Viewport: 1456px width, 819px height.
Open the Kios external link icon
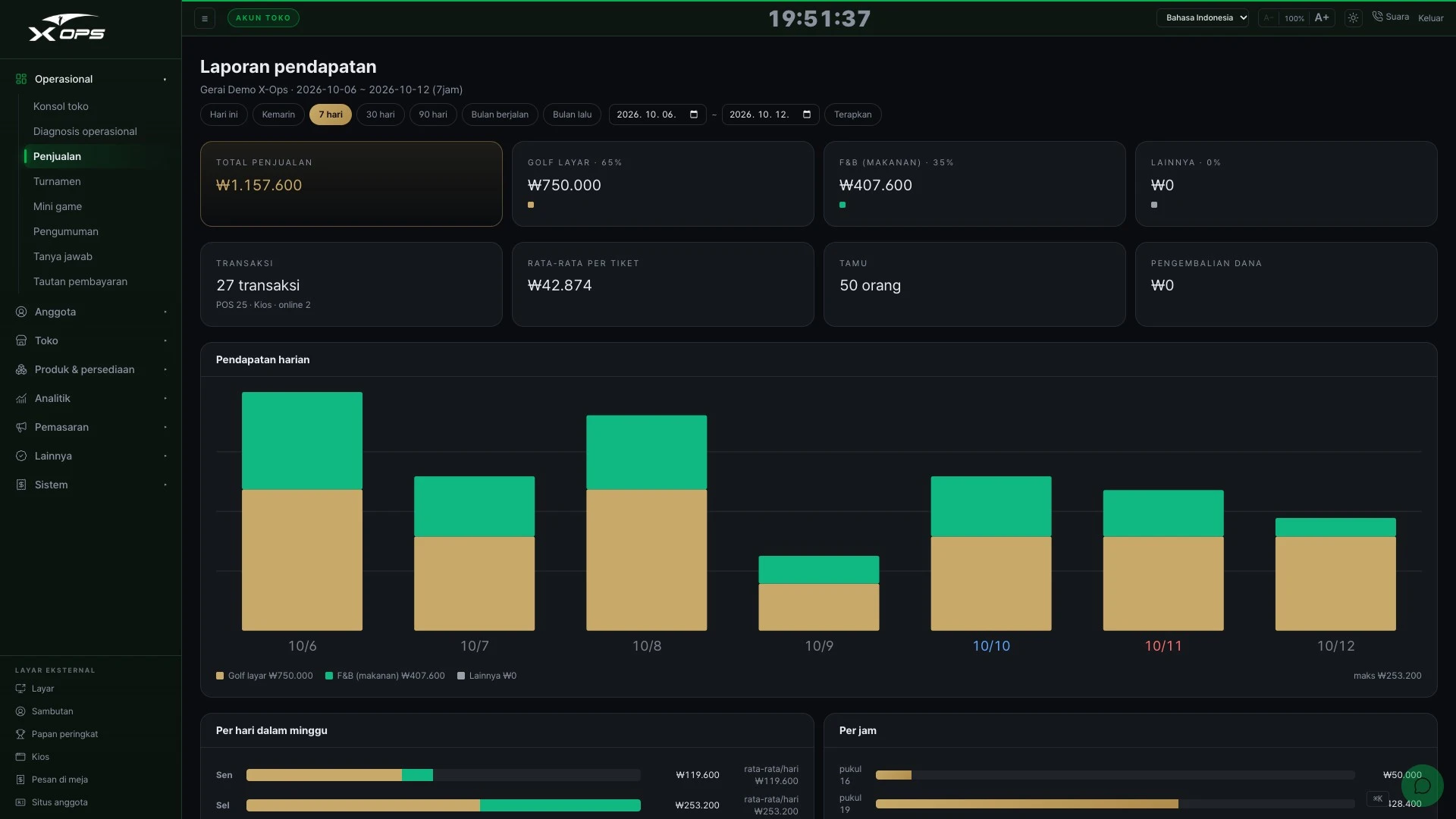(20, 757)
